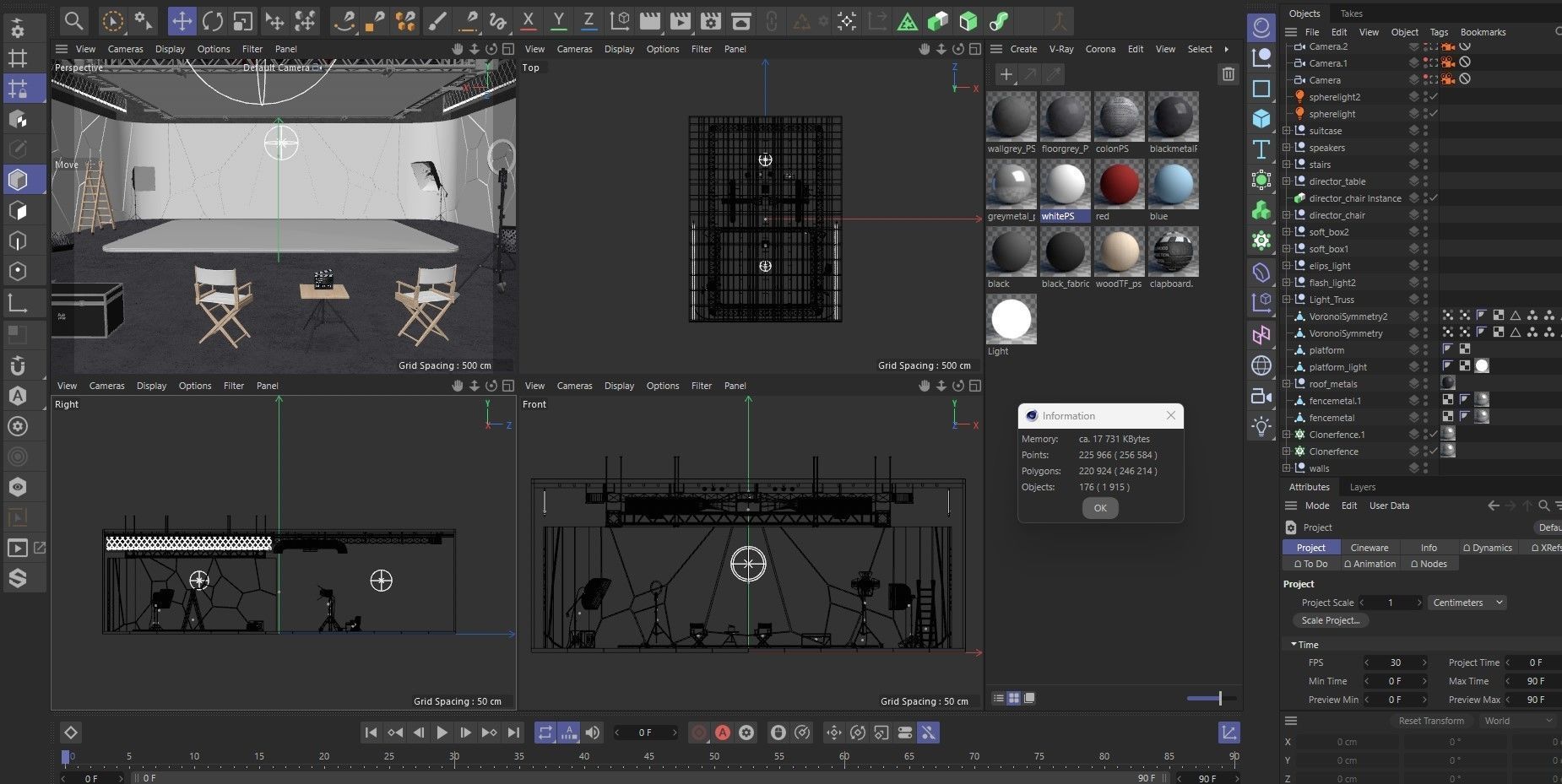Click the Reset Transform button
Image resolution: width=1562 pixels, height=784 pixels.
click(1430, 721)
